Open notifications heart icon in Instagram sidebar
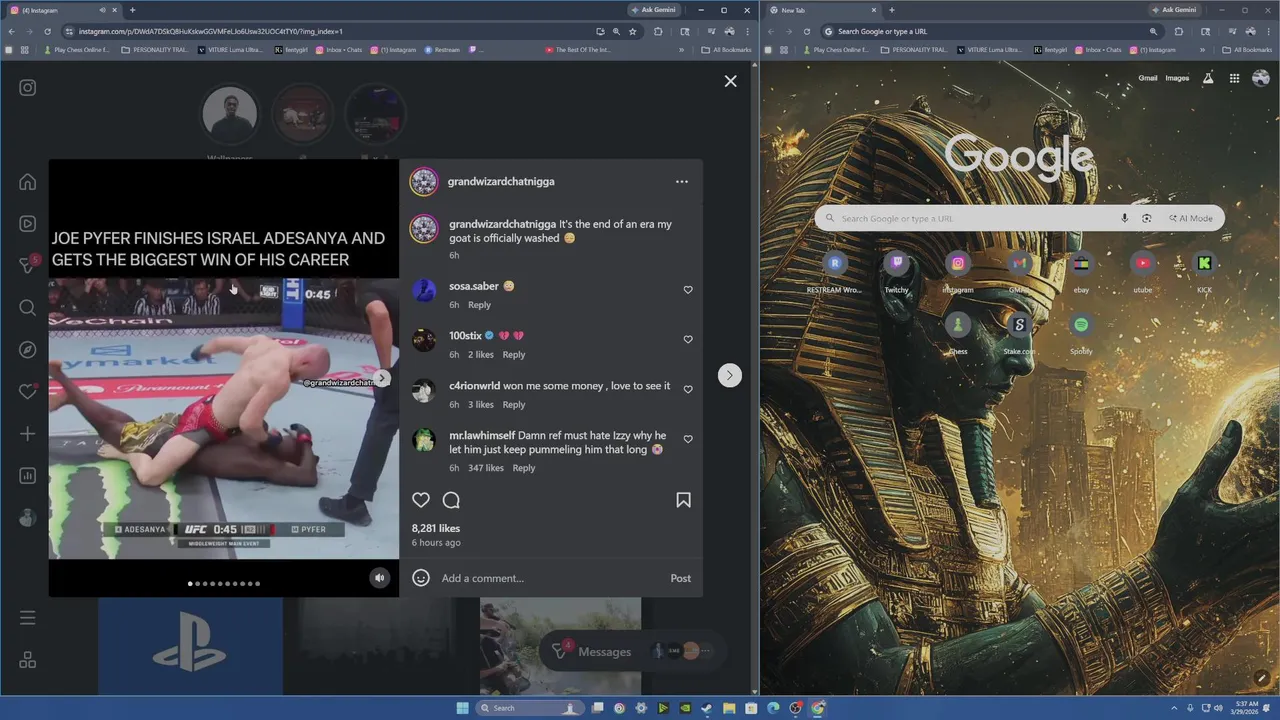The width and height of the screenshot is (1280, 720). [x=28, y=392]
